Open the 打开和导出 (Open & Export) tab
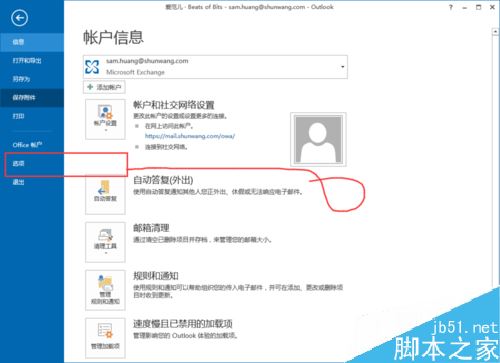Viewport: 500px width, 363px height. click(32, 61)
